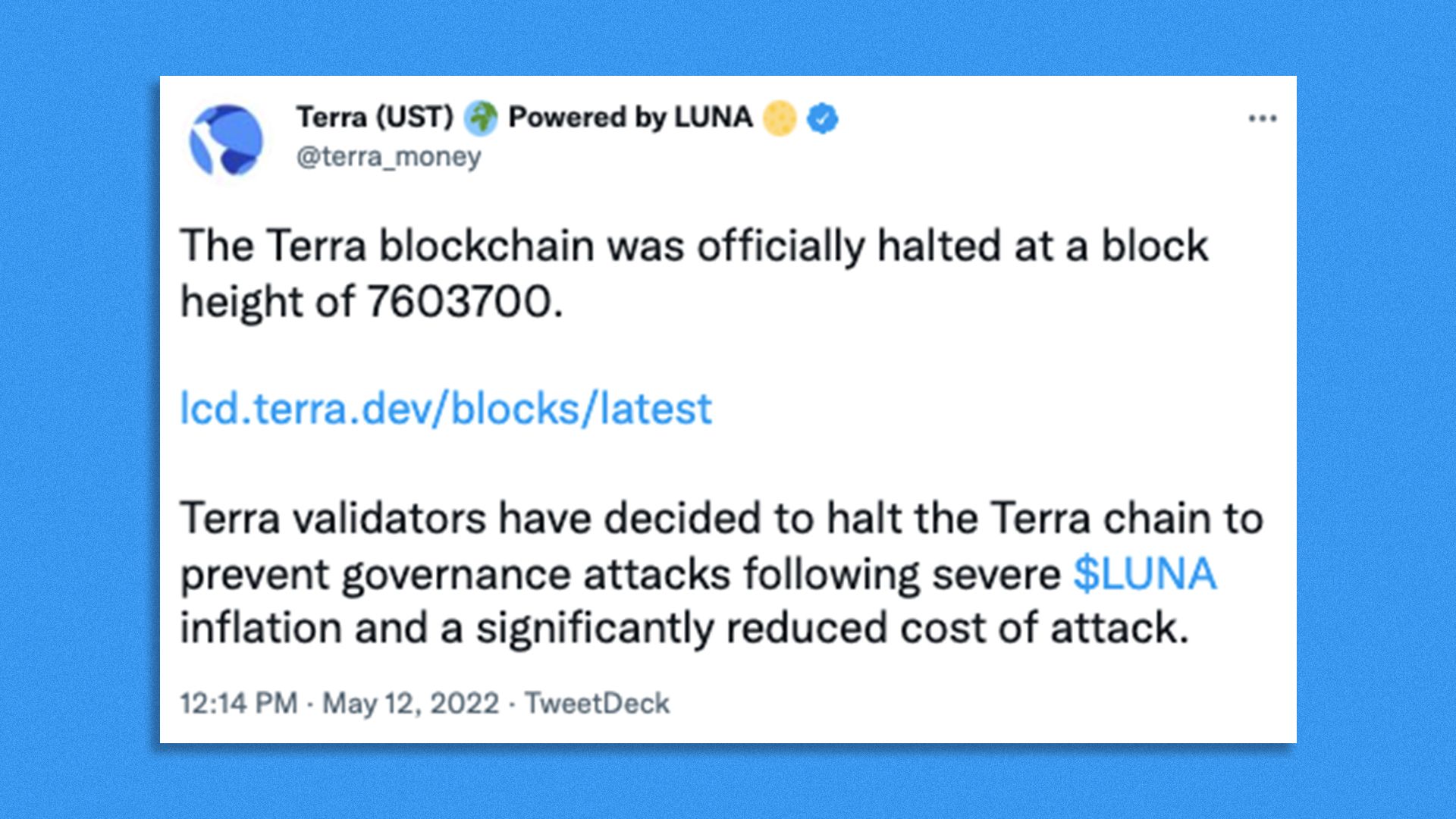This screenshot has height=819, width=1456.
Task: Click the blue backdrop outside the tweet
Action: 76,409
